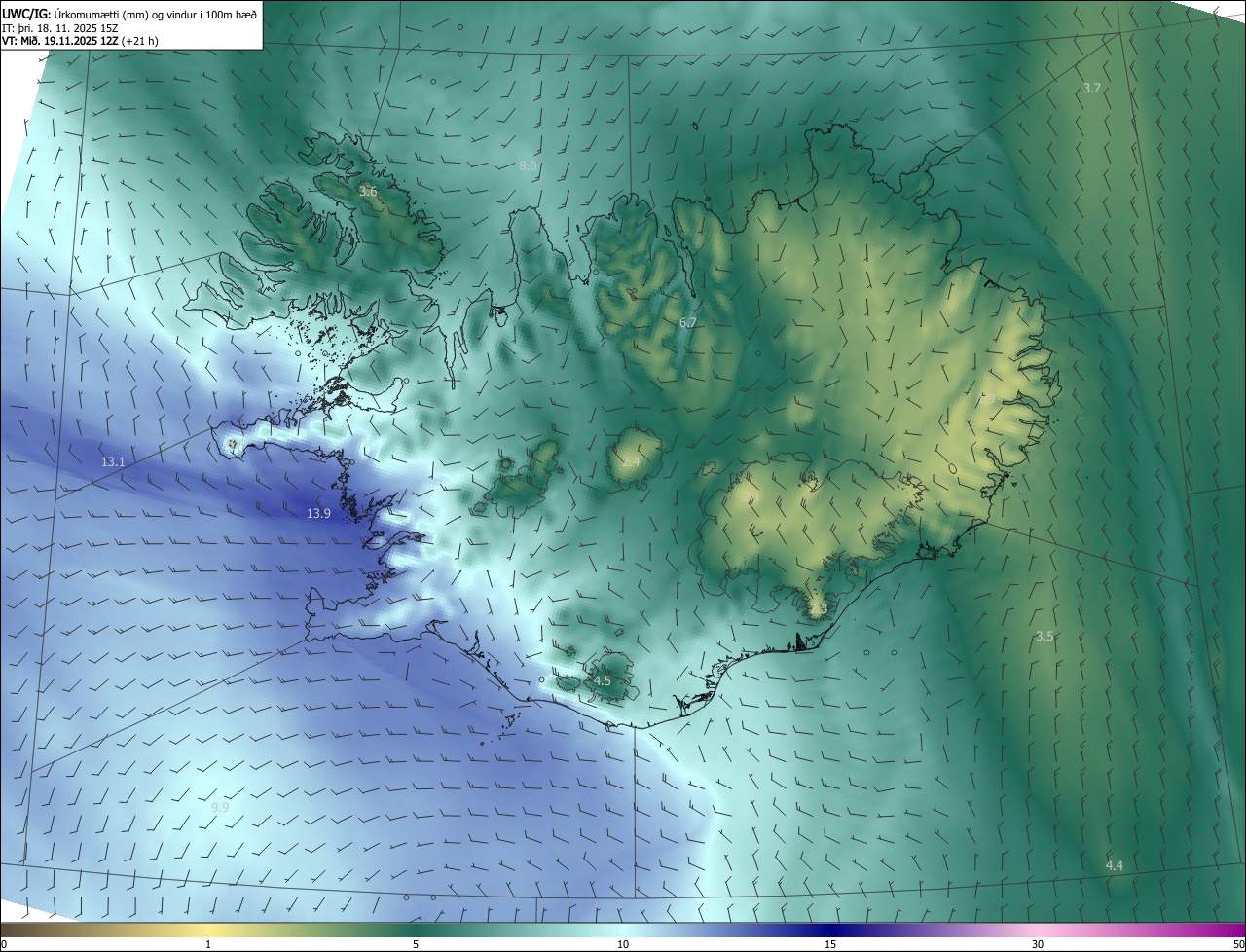Click the 6.7 value label on the map
1246x952 pixels.
pyautogui.click(x=688, y=322)
